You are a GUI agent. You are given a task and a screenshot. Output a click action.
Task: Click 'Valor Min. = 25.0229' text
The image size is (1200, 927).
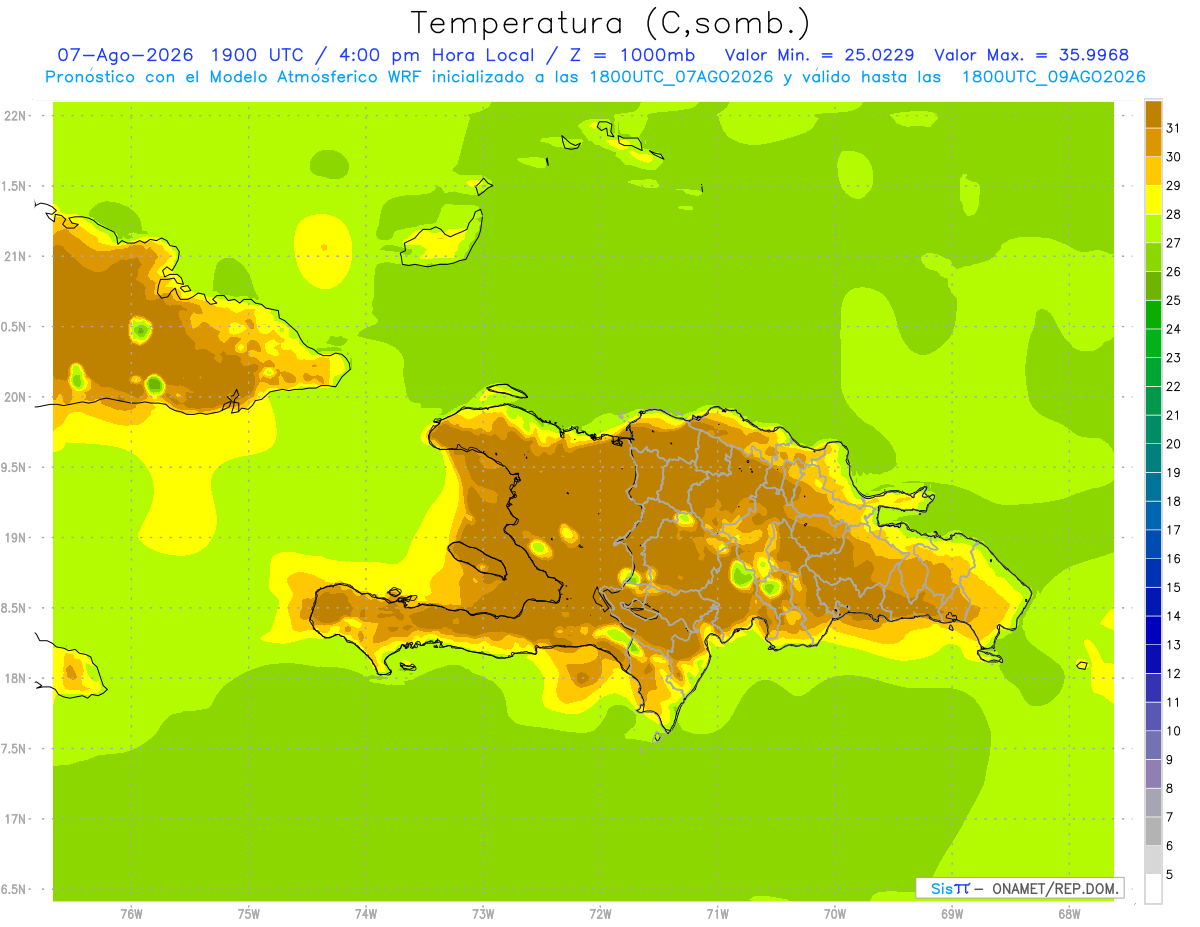tap(819, 55)
